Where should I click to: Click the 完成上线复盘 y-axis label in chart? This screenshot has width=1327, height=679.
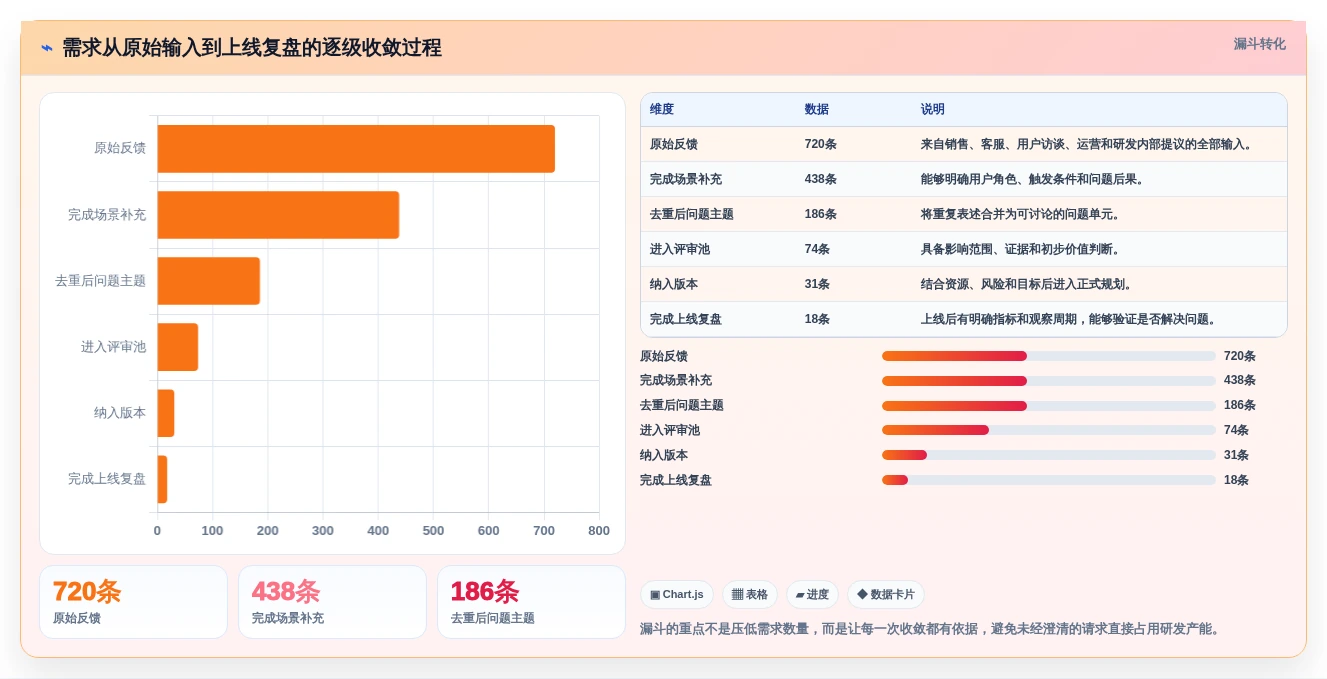pyautogui.click(x=107, y=479)
